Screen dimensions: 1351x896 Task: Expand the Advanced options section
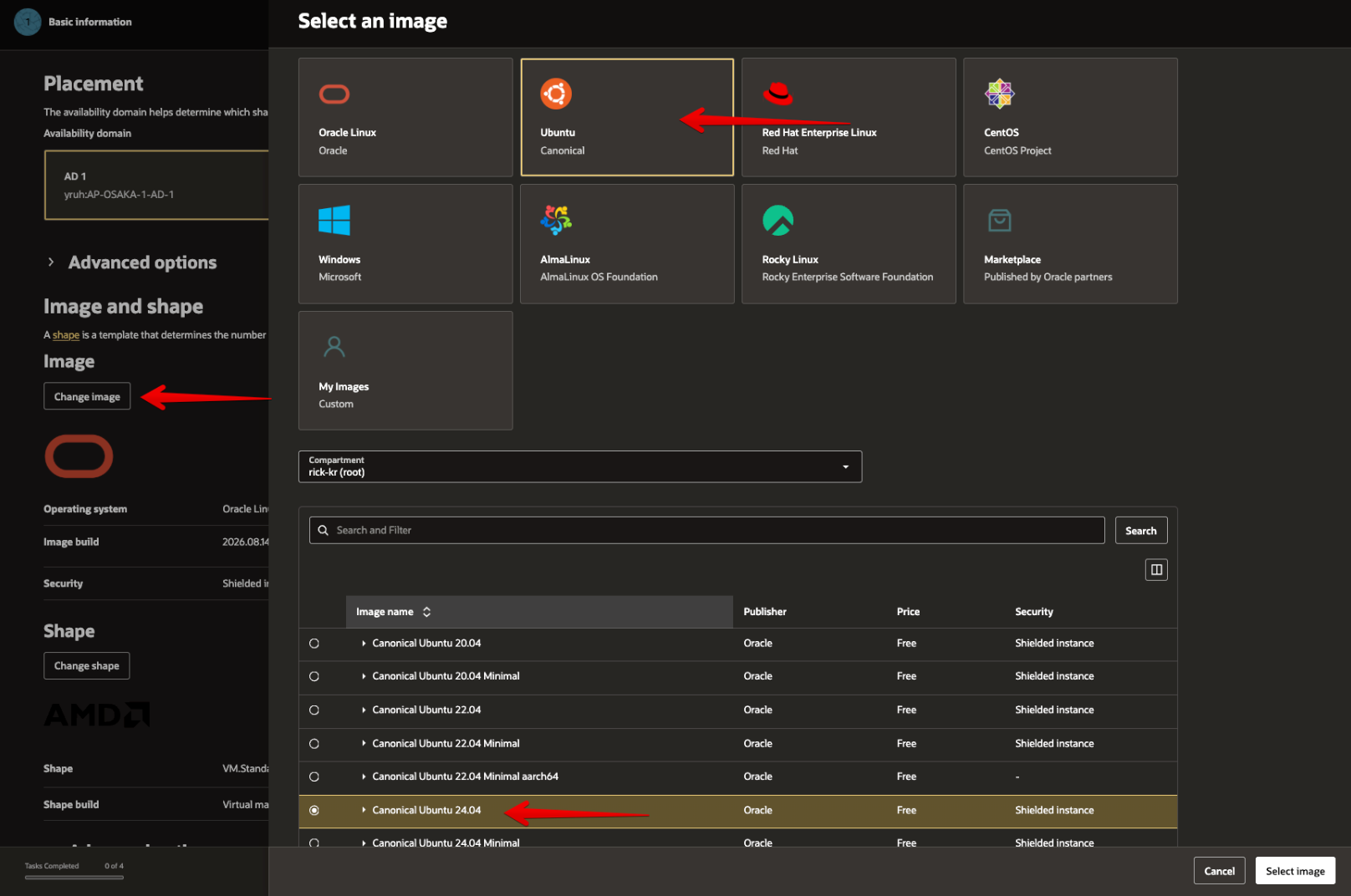pos(51,262)
